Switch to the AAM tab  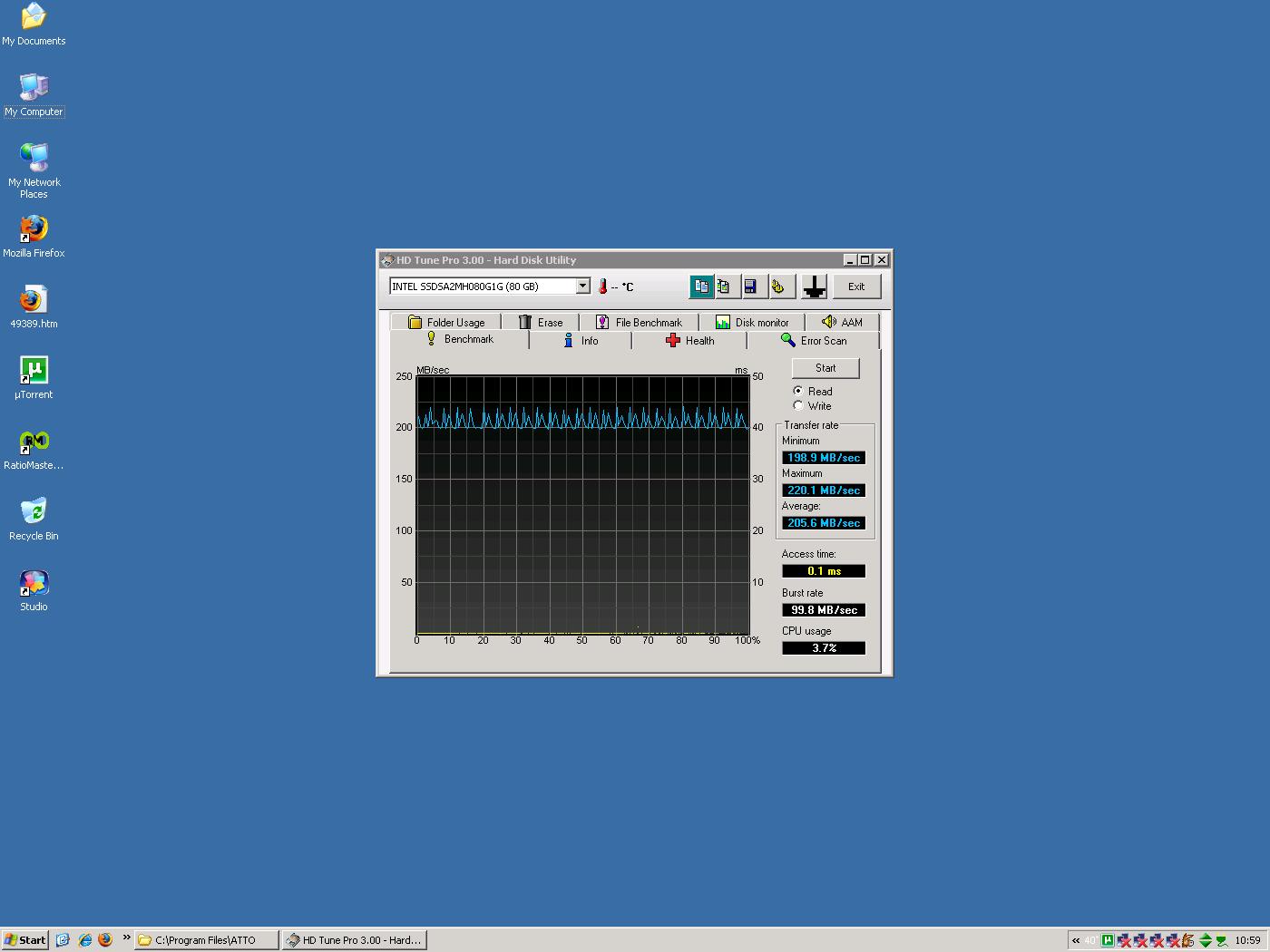(842, 322)
